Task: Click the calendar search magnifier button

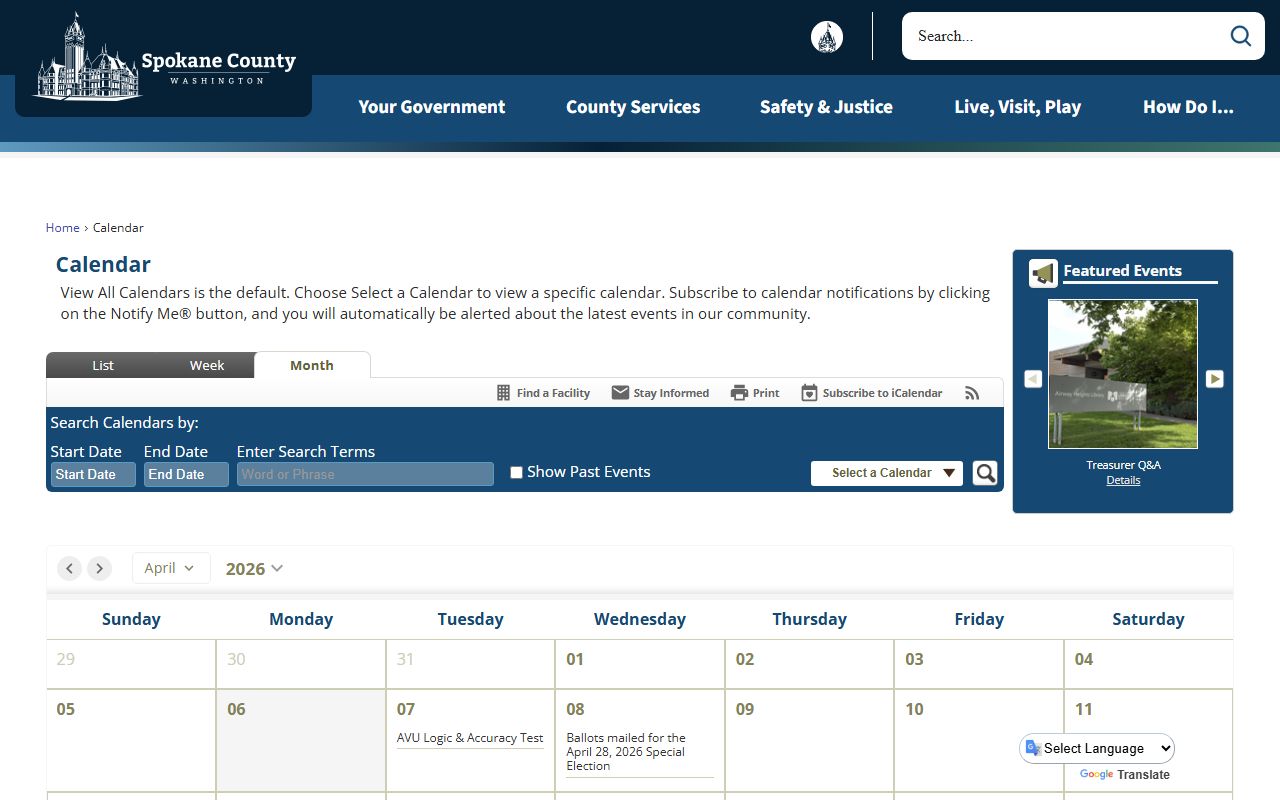Action: (x=985, y=473)
